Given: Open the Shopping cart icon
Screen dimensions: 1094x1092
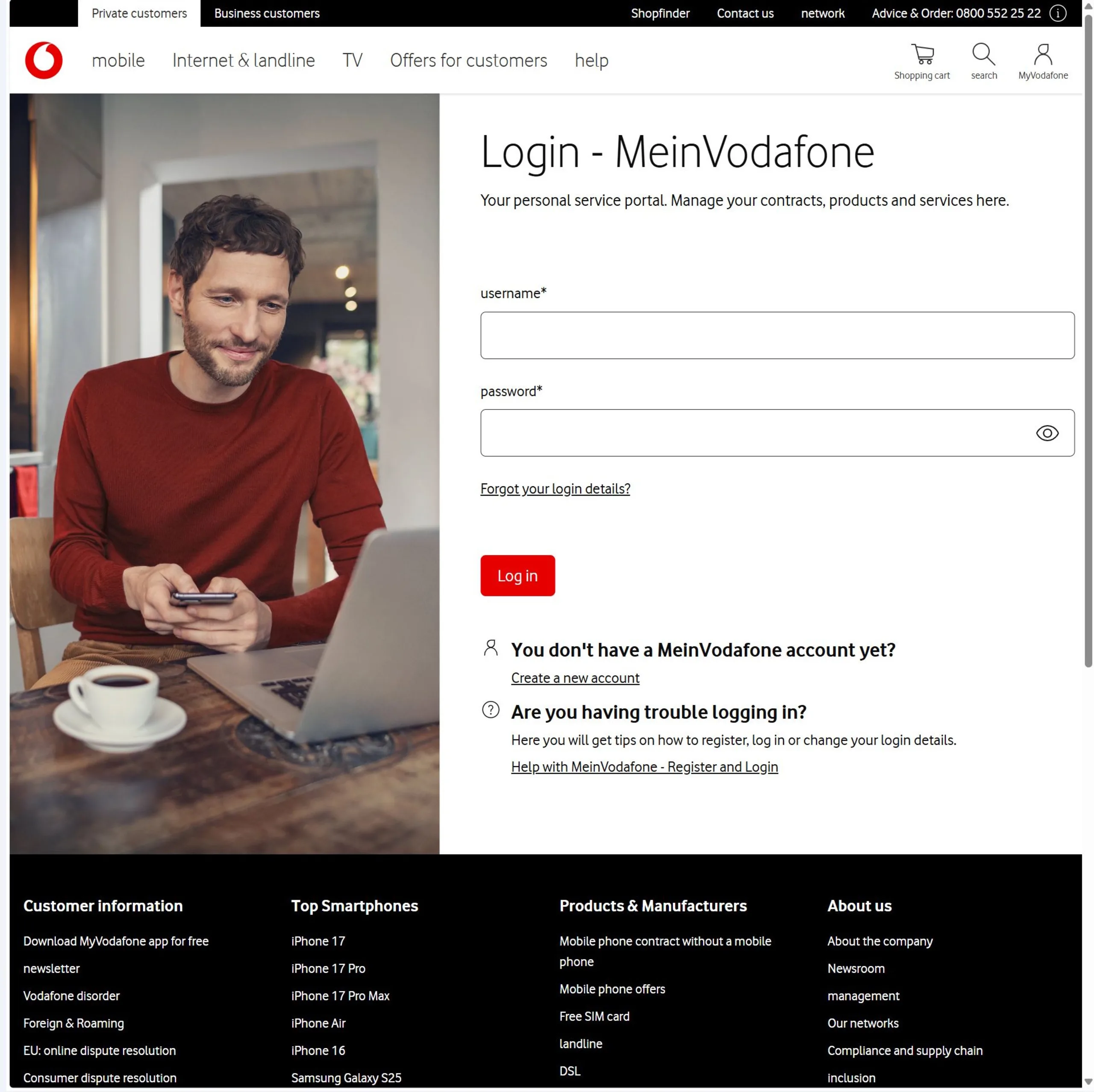Looking at the screenshot, I should point(923,54).
